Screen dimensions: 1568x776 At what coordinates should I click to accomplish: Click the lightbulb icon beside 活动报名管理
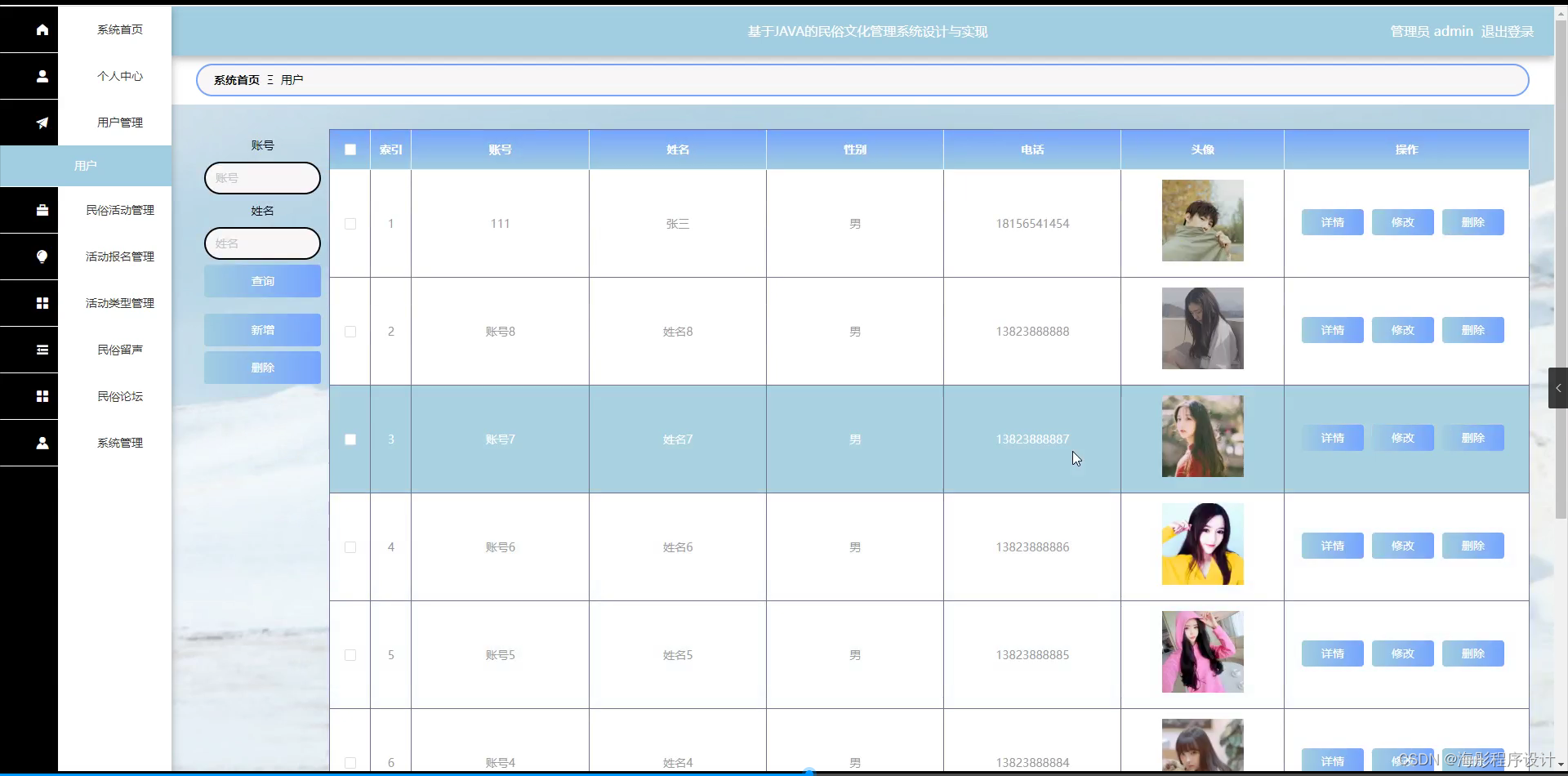tap(42, 256)
